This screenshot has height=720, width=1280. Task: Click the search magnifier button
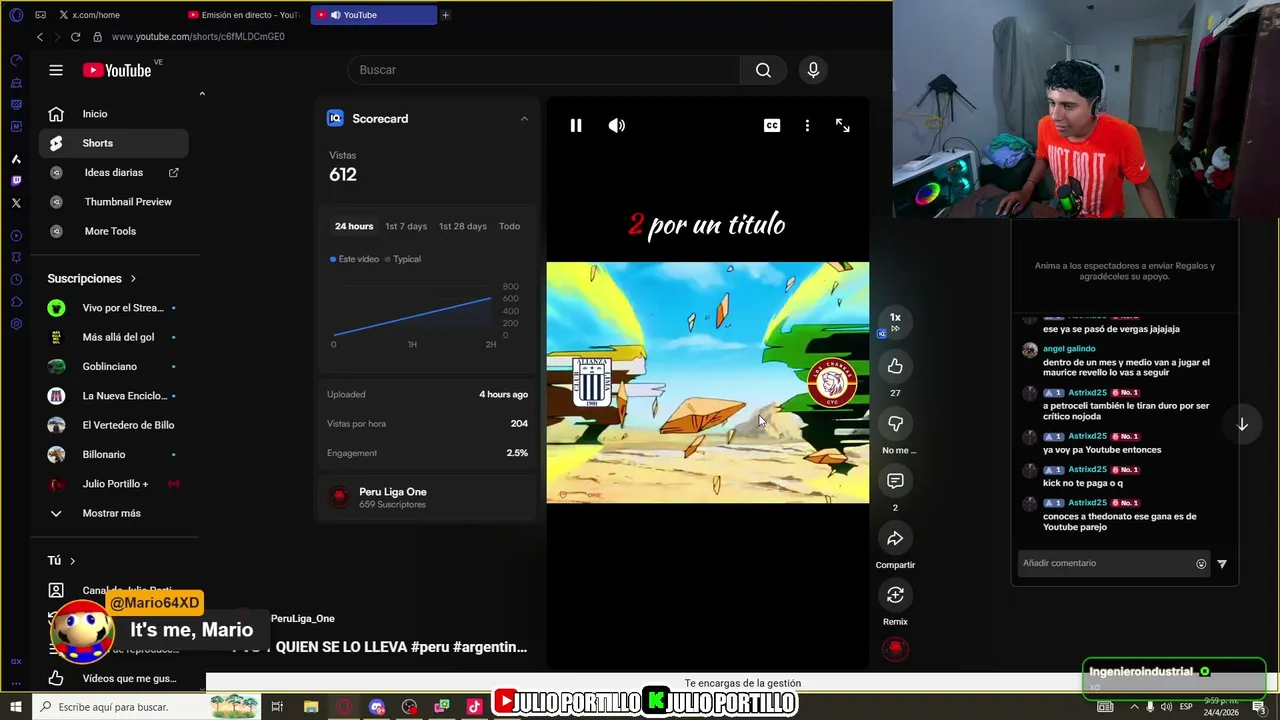tap(763, 70)
